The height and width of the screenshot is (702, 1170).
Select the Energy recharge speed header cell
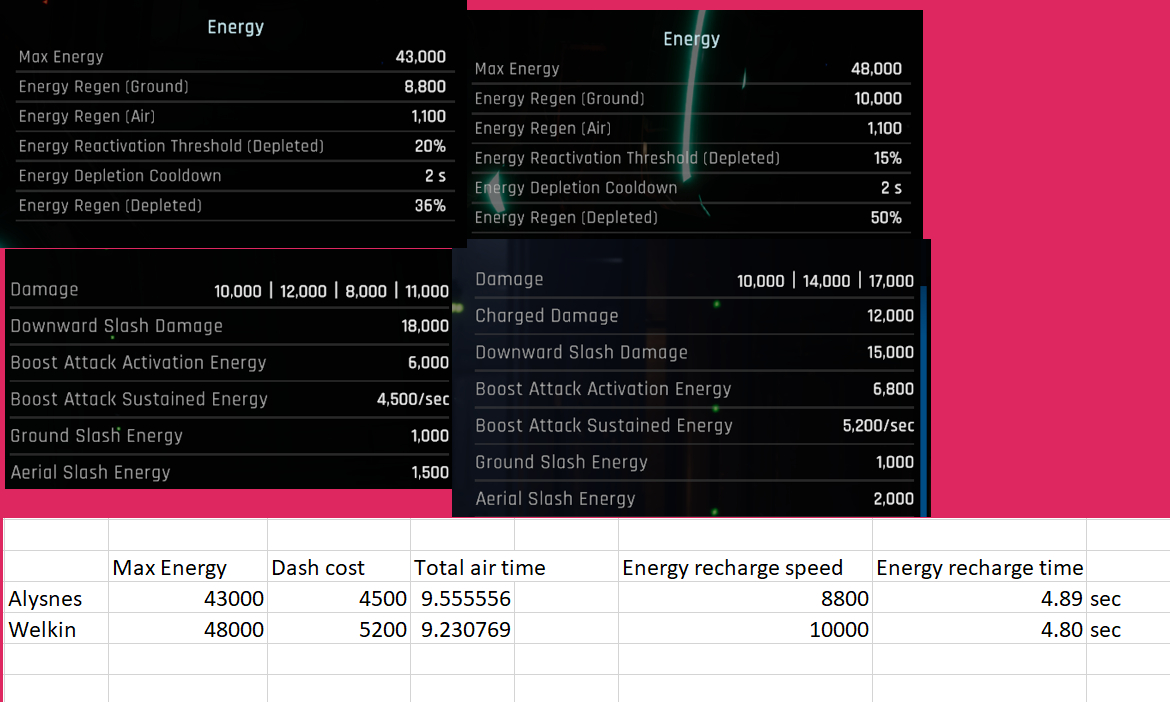745,567
